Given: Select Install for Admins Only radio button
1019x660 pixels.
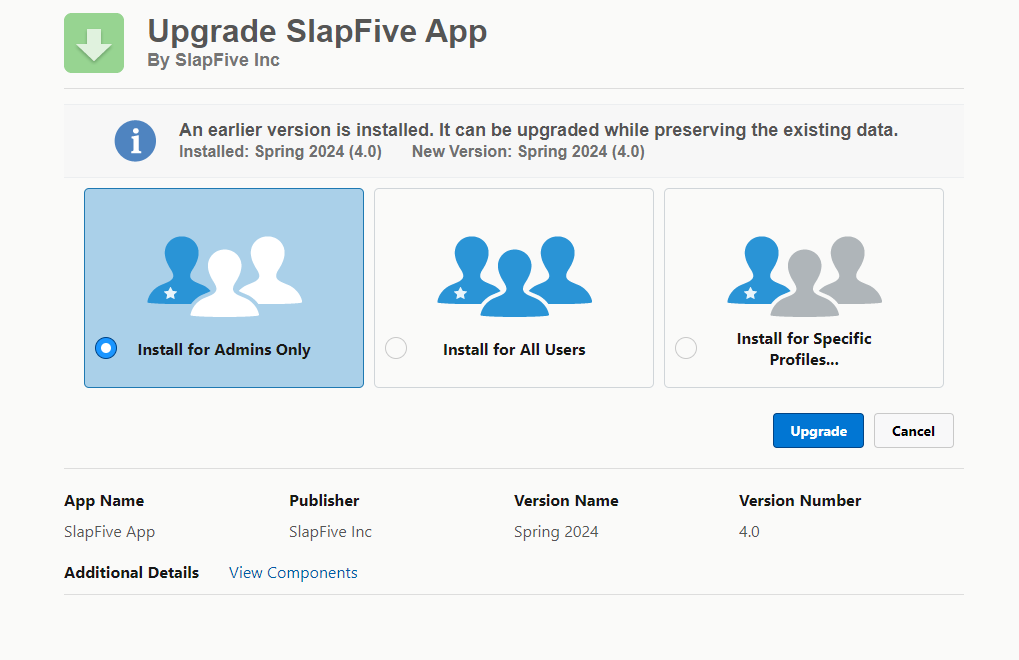Looking at the screenshot, I should point(106,348).
